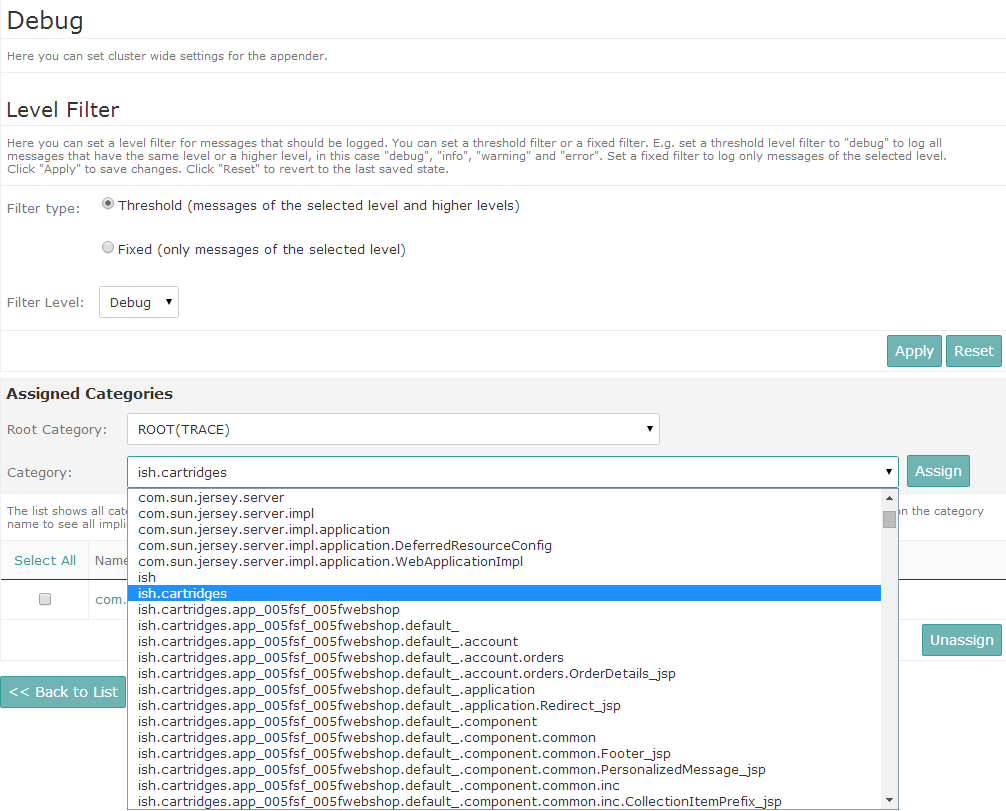This screenshot has height=811, width=1006.
Task: Check the checkbox in the assigned categories row
Action: pos(43,600)
